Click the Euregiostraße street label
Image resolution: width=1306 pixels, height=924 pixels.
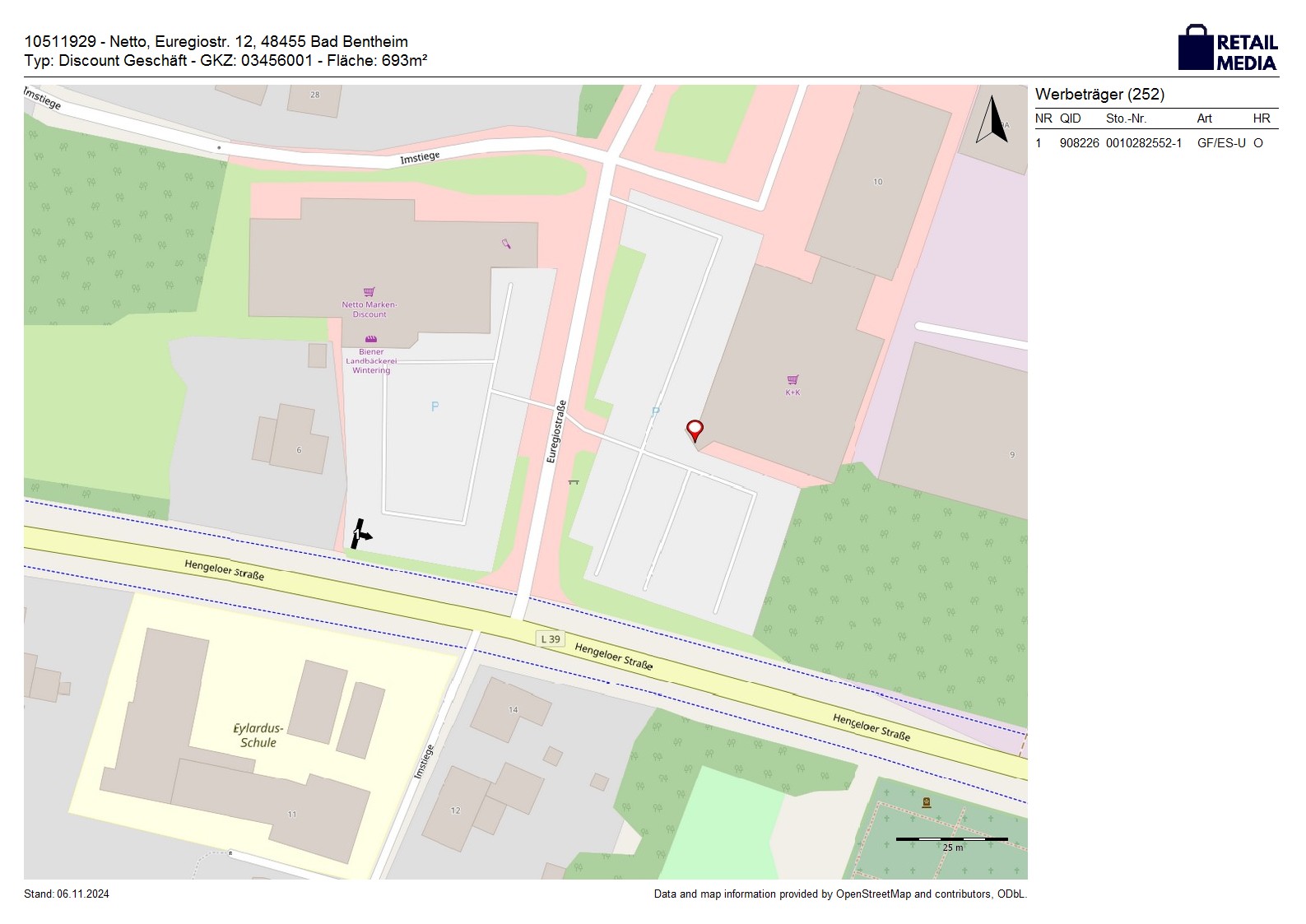point(556,431)
